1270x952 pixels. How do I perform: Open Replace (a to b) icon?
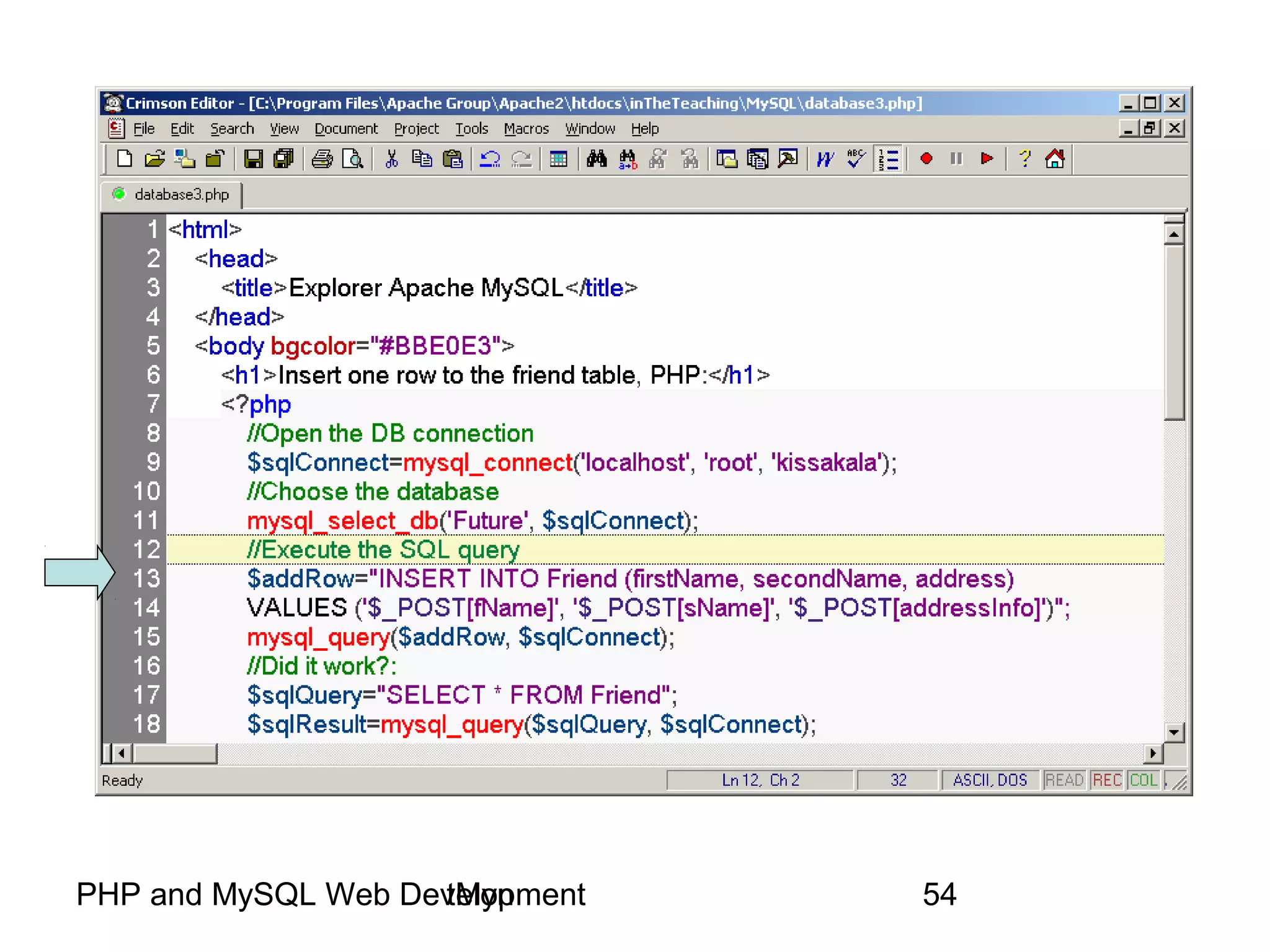point(628,159)
